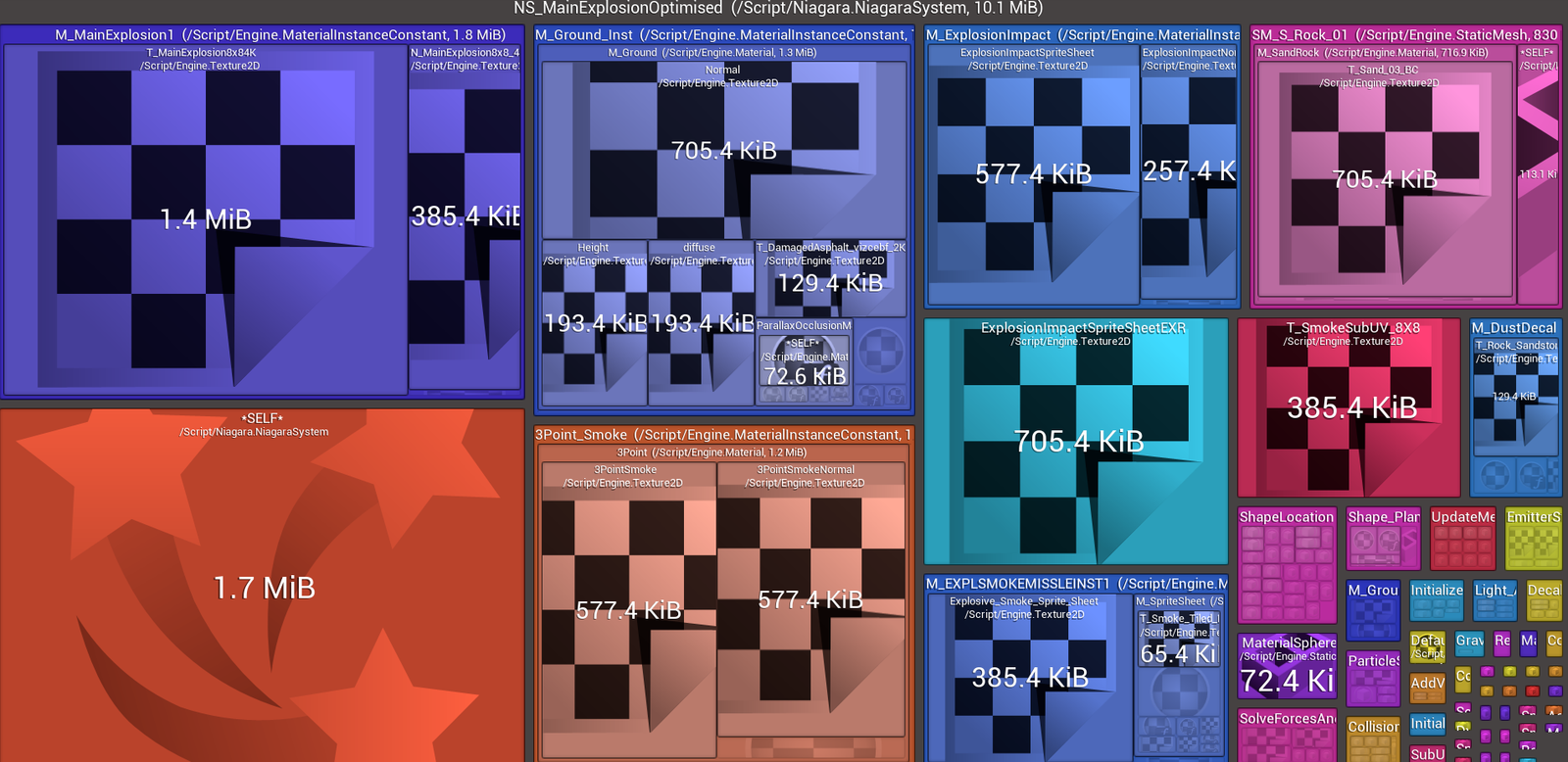Click the purple Particles block

click(1373, 679)
